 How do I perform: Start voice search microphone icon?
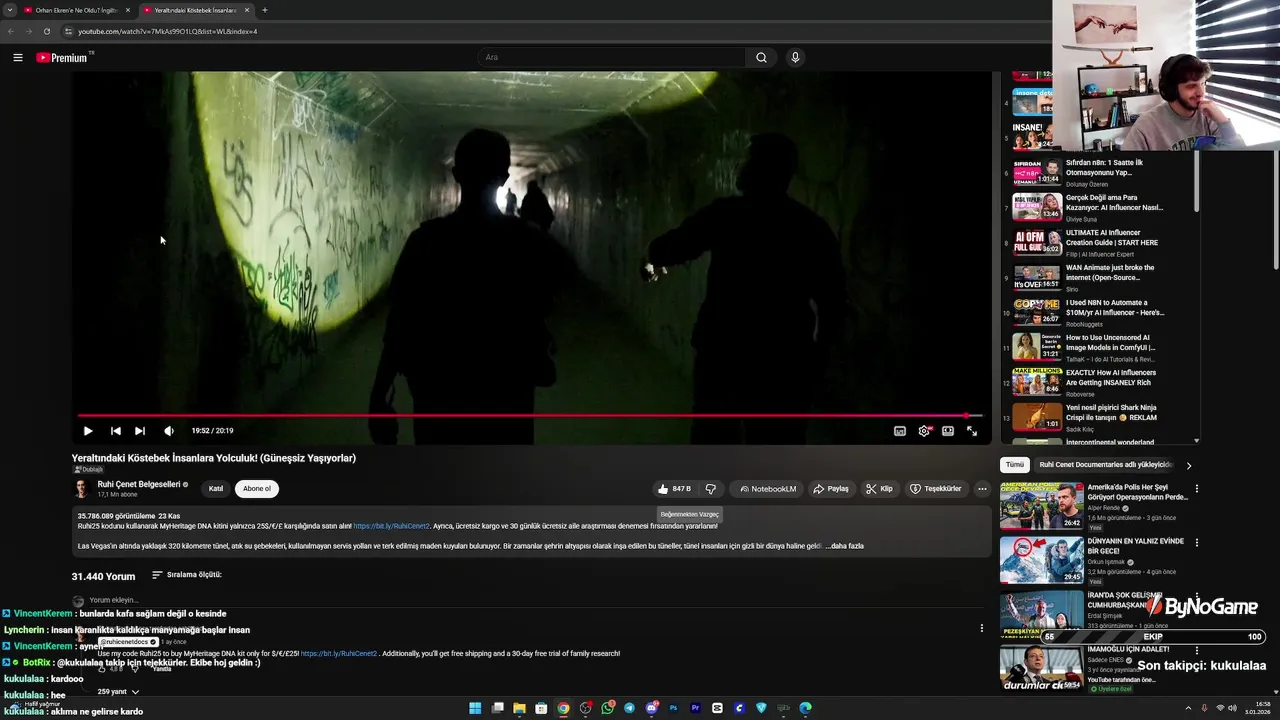795,57
